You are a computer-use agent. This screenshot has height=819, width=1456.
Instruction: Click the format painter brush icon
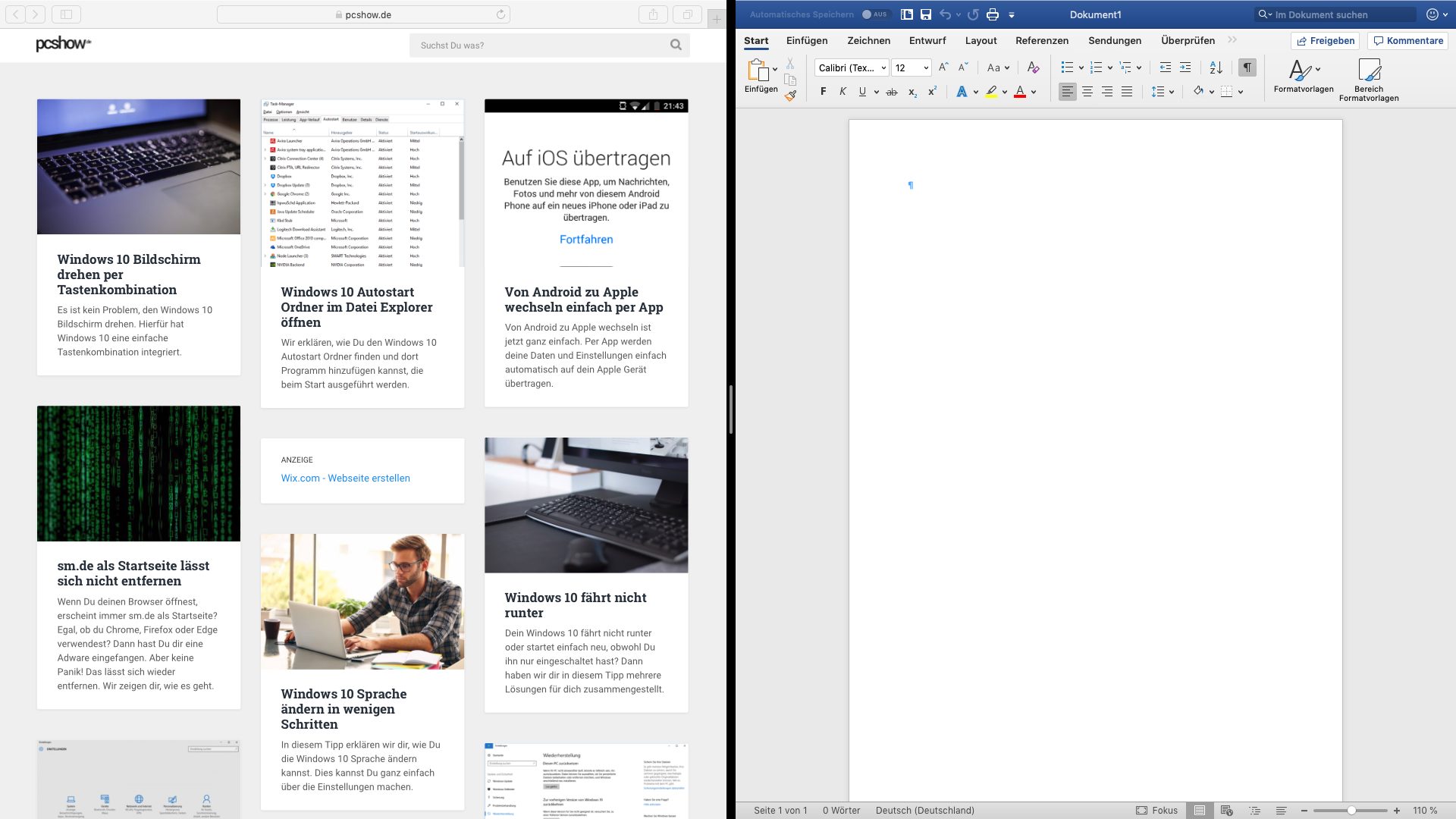790,96
